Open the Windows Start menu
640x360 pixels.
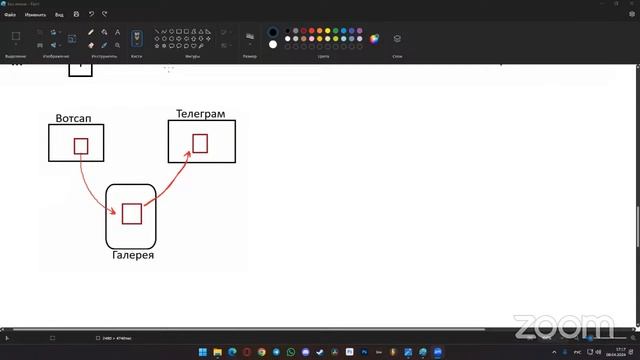203,352
